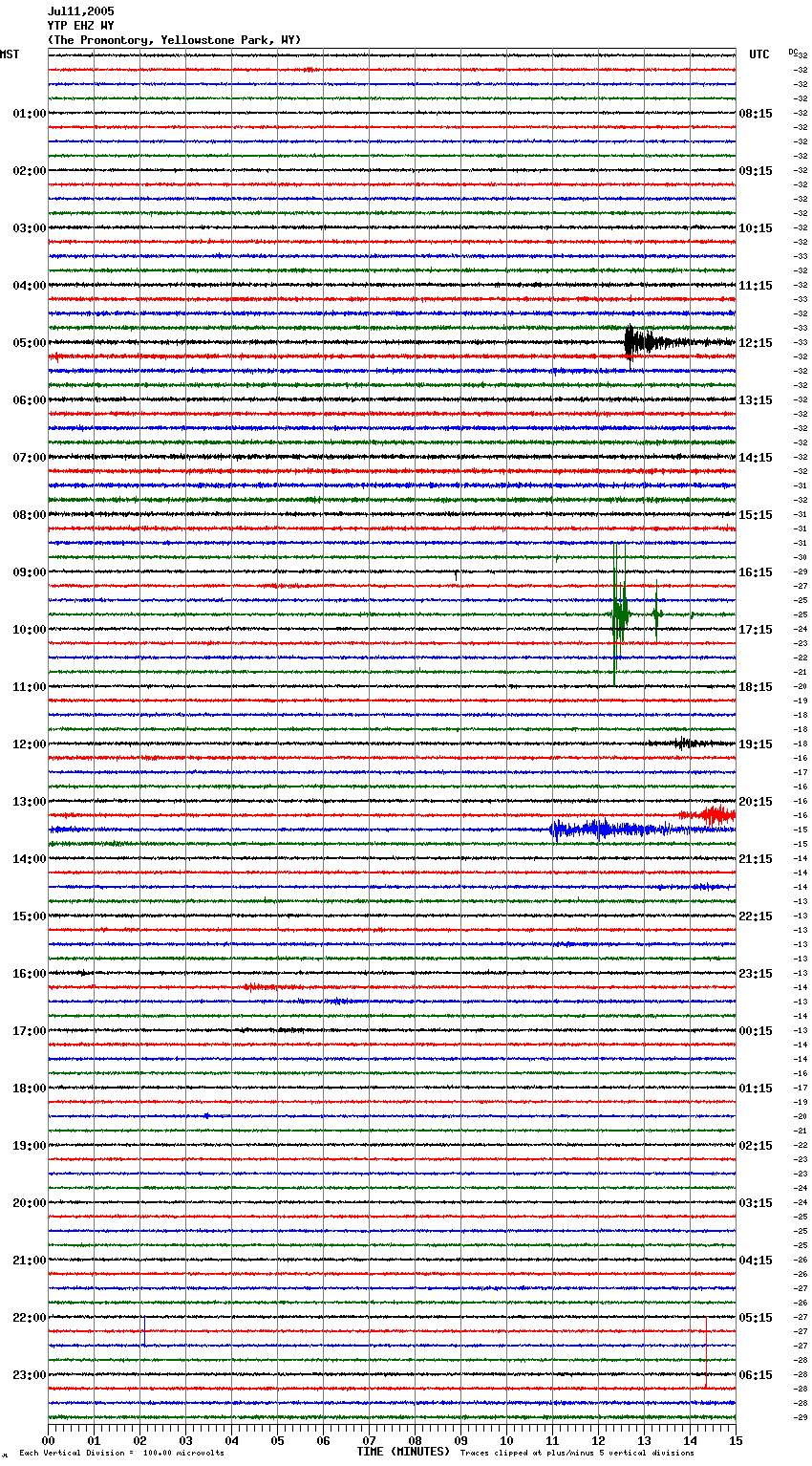Click the '13:00' MST time label
Viewport: 812px width, 1466px height.
(x=30, y=802)
